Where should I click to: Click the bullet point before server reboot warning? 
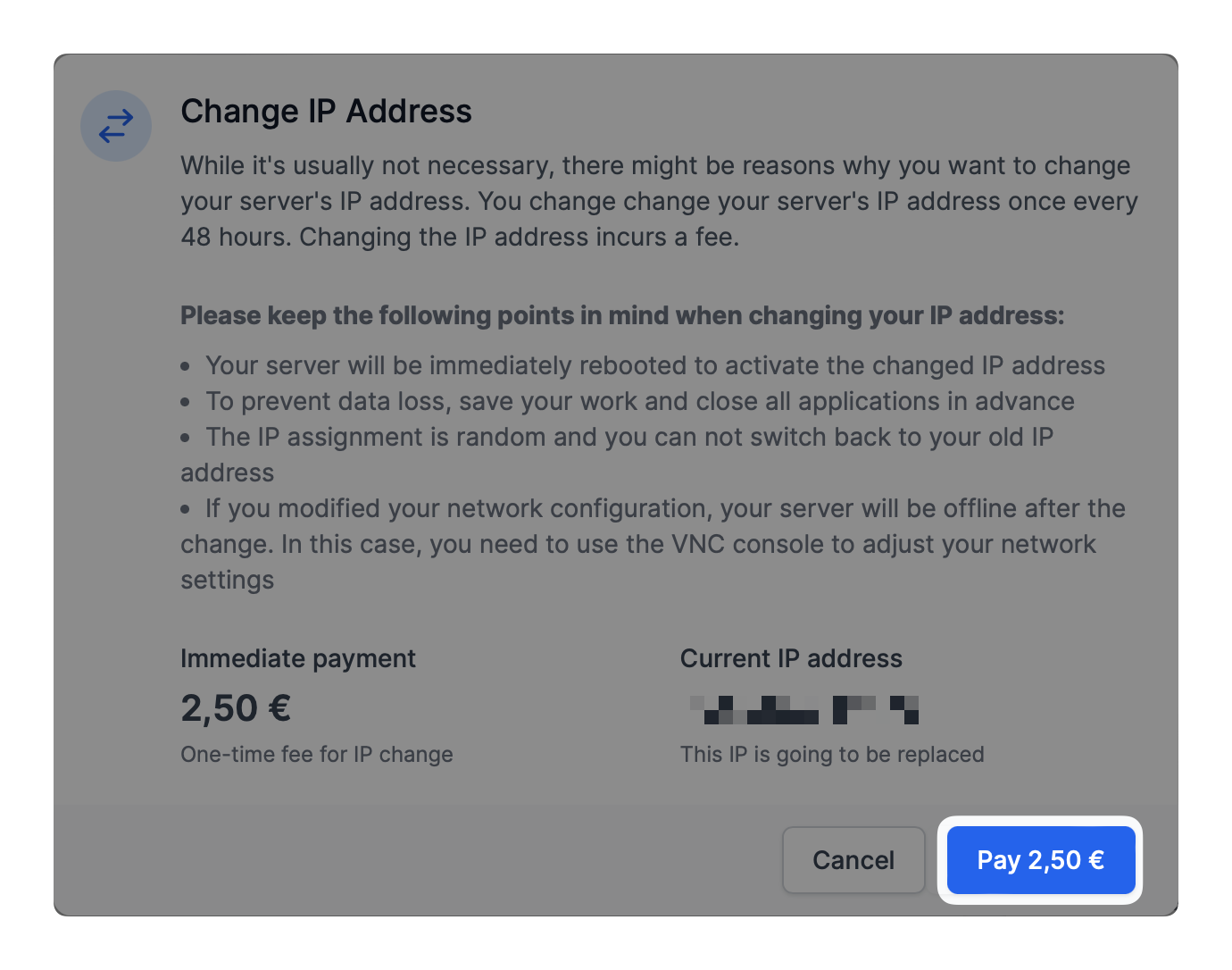[x=187, y=365]
